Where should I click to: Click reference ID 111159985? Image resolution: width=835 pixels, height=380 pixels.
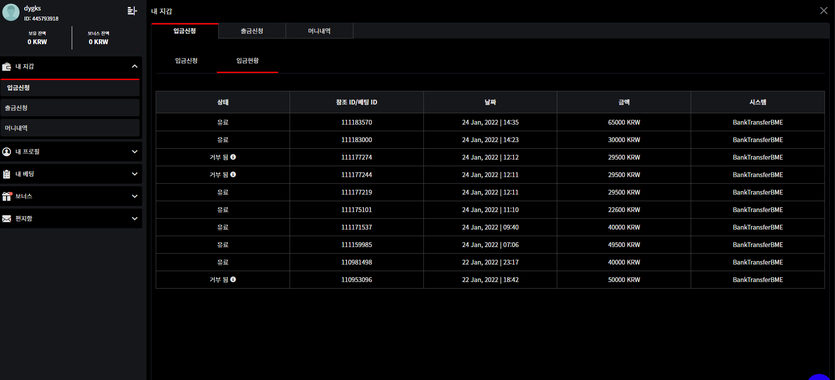point(357,245)
